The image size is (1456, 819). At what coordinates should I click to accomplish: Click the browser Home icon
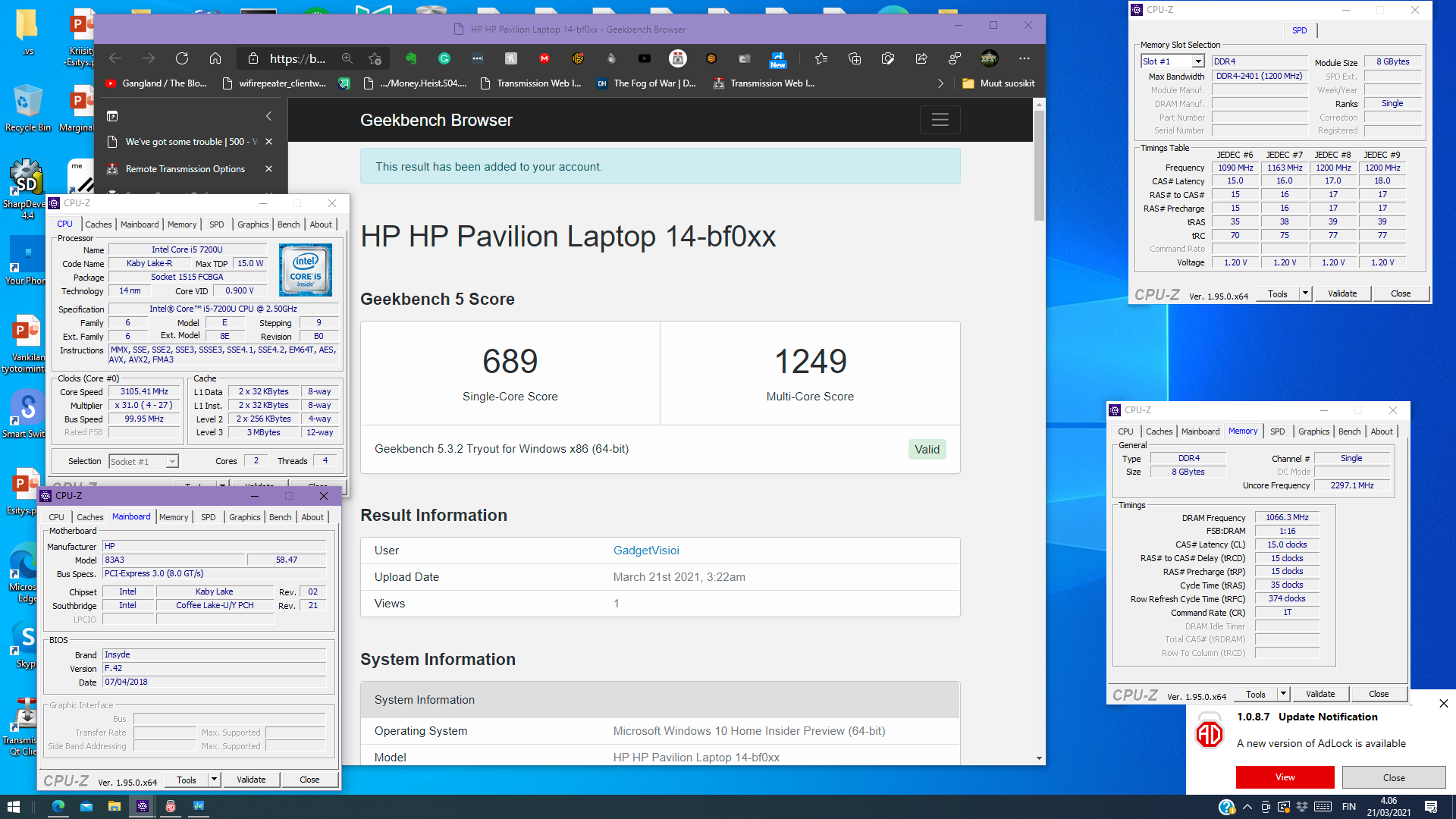(x=215, y=58)
